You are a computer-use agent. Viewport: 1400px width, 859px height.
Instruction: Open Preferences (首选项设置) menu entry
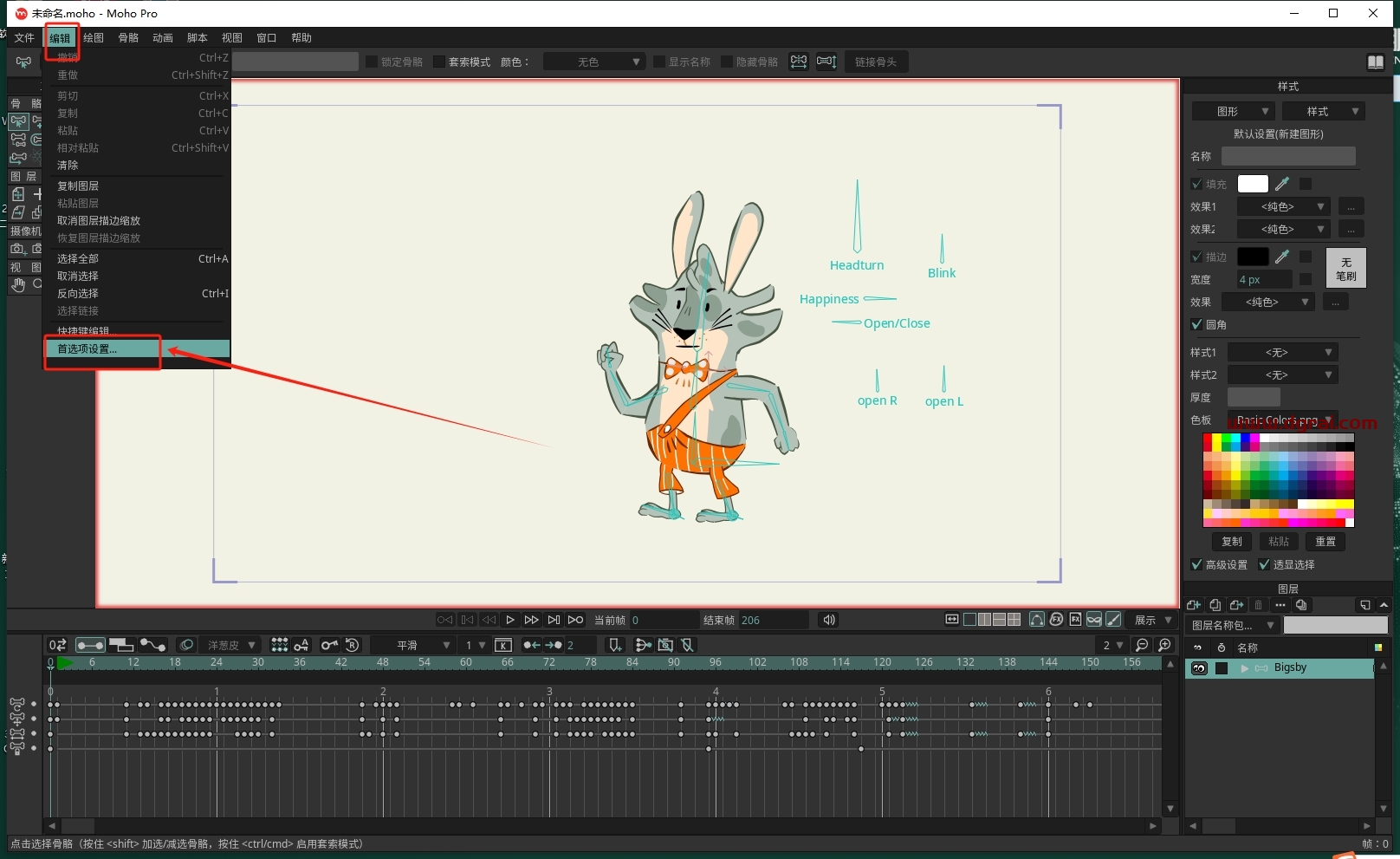tap(138, 348)
